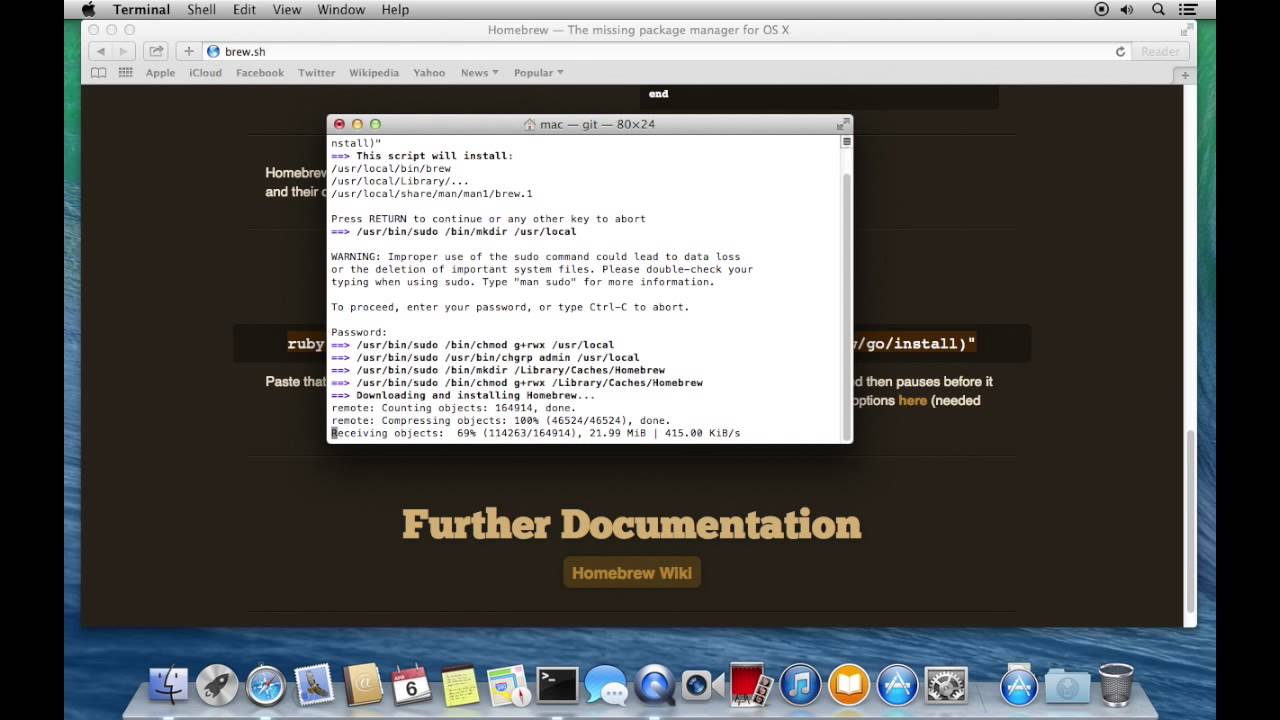This screenshot has height=720, width=1280.
Task: Click 'Further Documentation' heading
Action: click(631, 524)
